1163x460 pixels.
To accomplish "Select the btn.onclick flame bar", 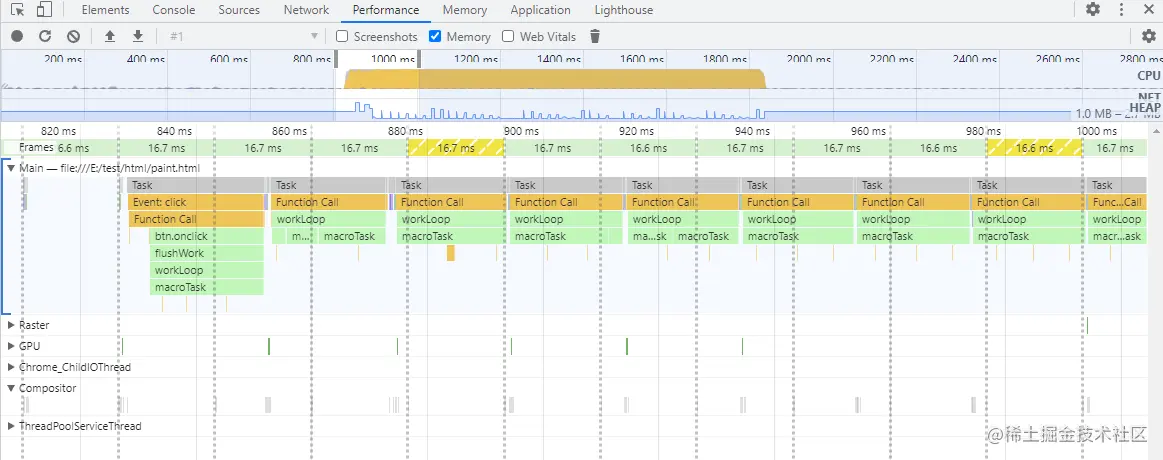I will (x=206, y=236).
